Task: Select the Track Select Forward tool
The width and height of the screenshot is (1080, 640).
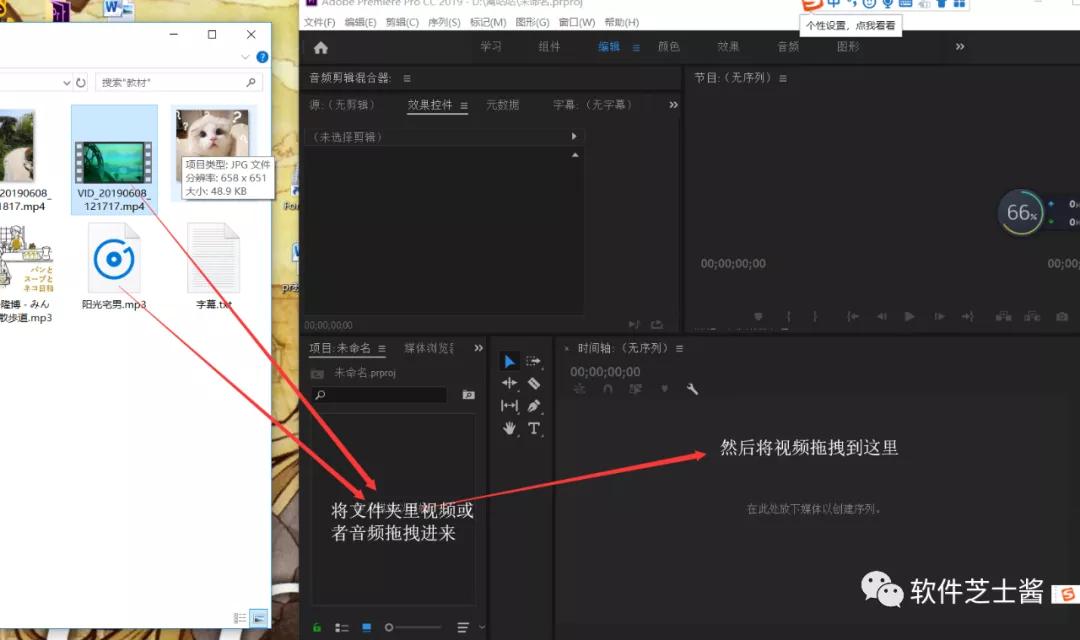Action: point(536,361)
